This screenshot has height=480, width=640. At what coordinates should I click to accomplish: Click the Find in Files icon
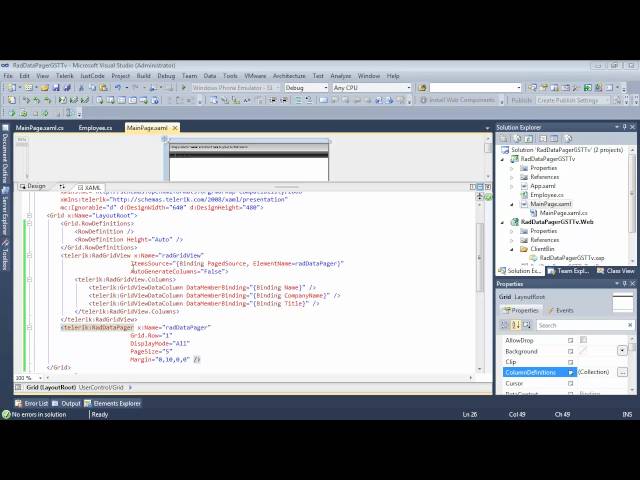pos(422,88)
